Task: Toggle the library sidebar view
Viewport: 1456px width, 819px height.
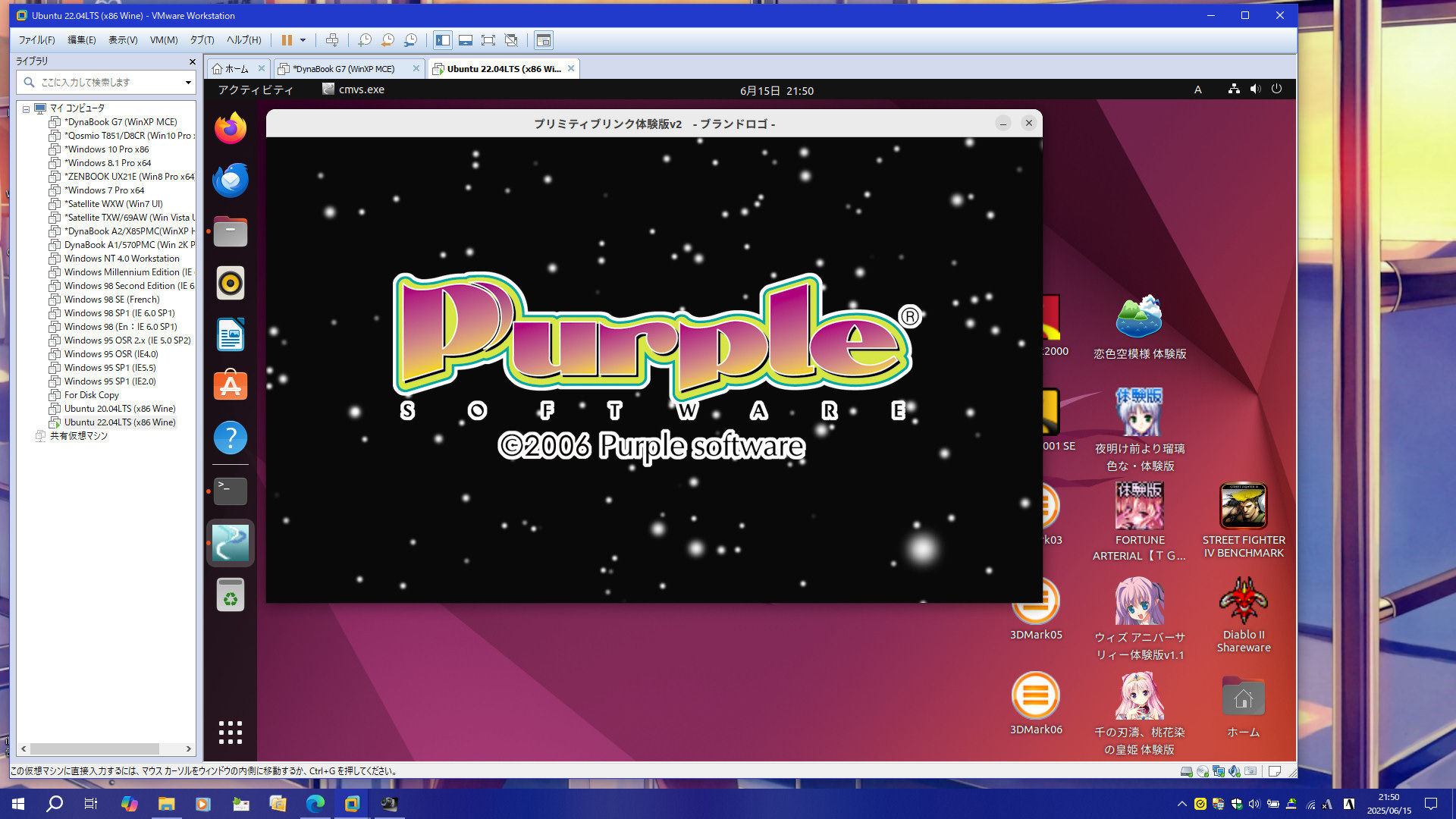Action: coord(443,40)
